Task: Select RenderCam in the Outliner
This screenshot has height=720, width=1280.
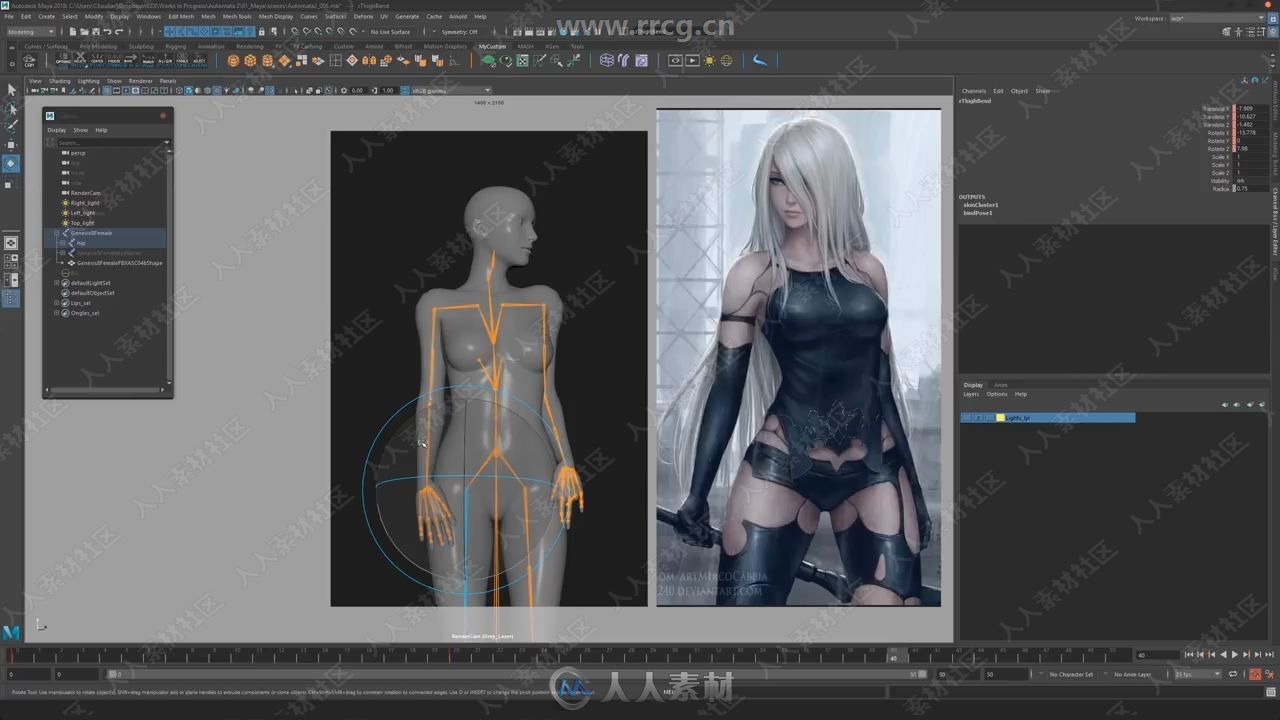Action: click(85, 193)
